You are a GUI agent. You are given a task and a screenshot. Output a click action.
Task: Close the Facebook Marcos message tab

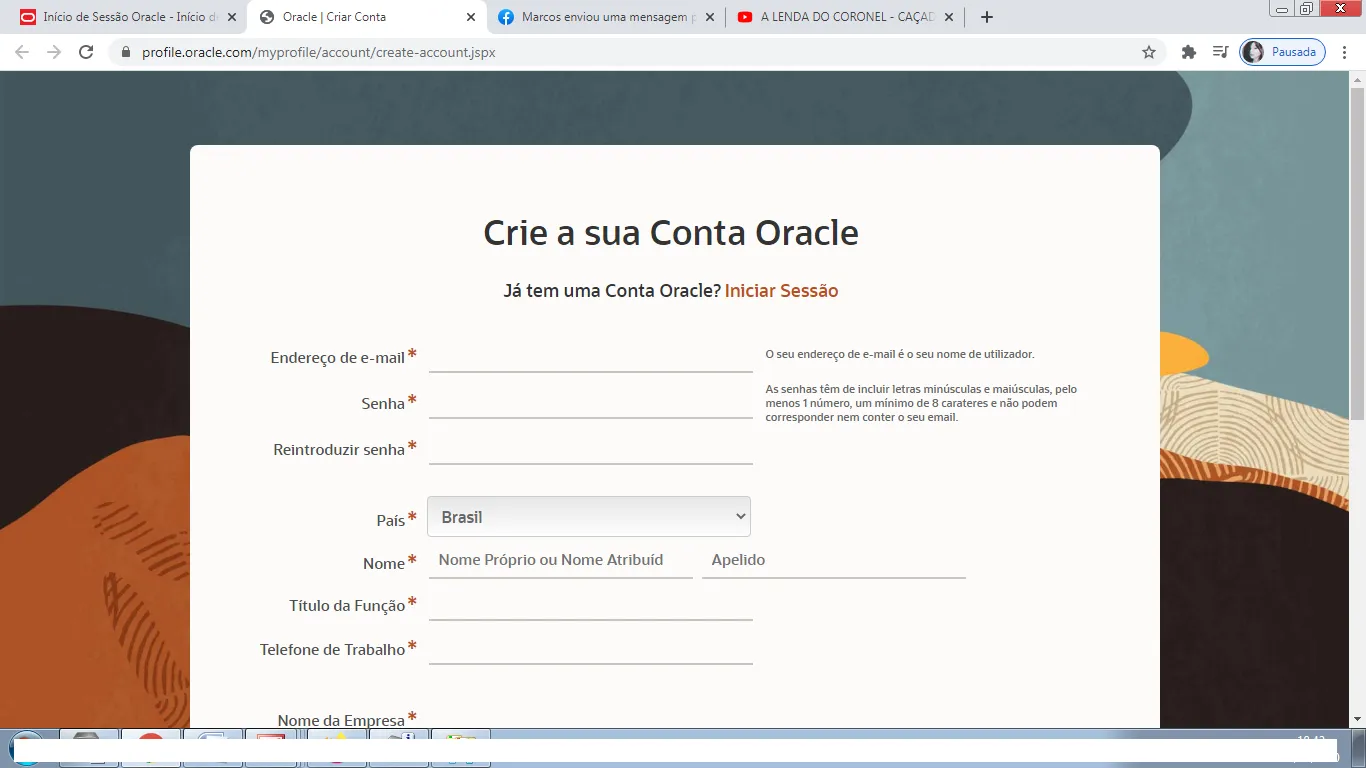(709, 17)
